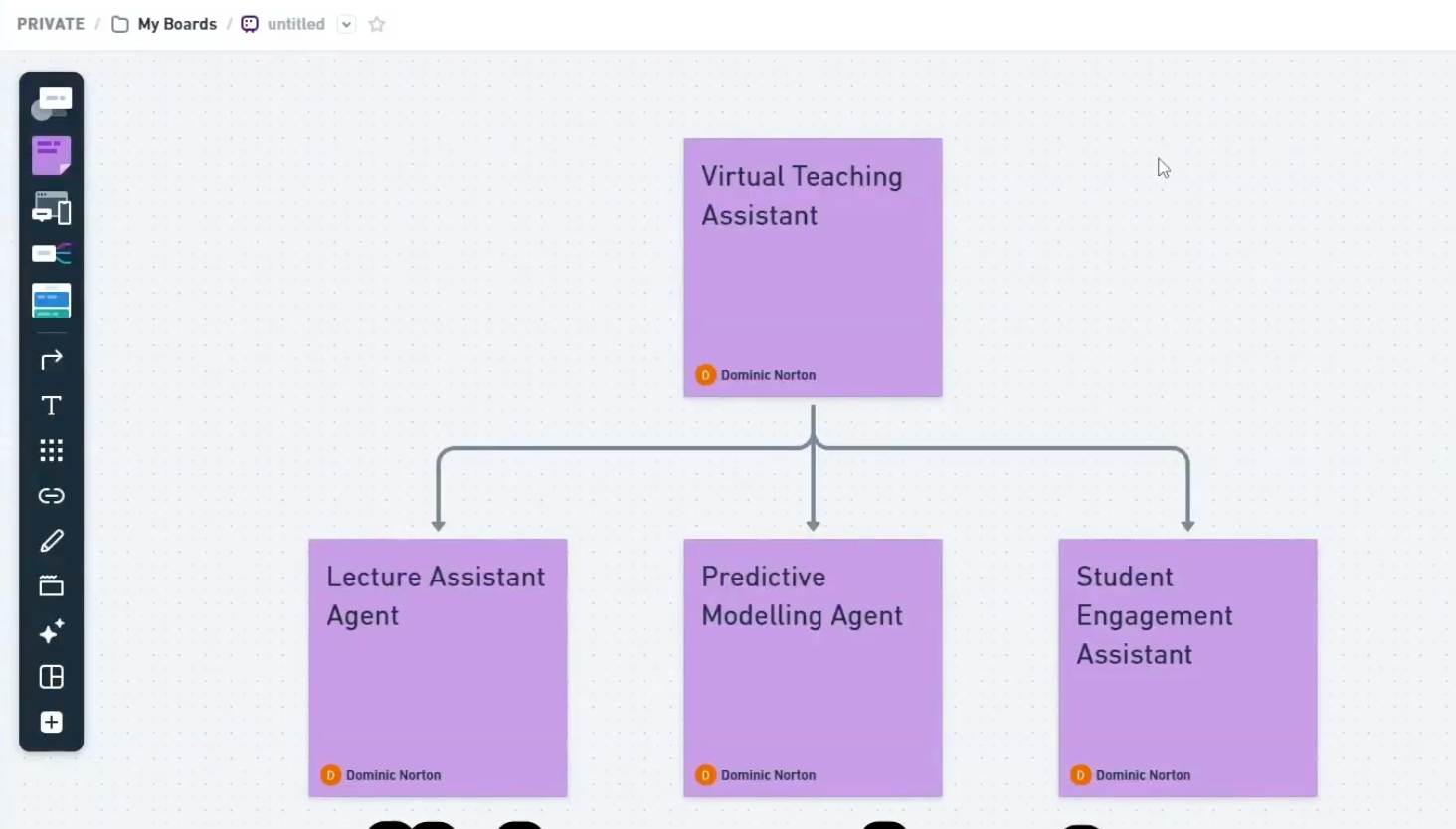This screenshot has height=829, width=1456.
Task: Pick the pencil drawing tool
Action: [x=51, y=540]
